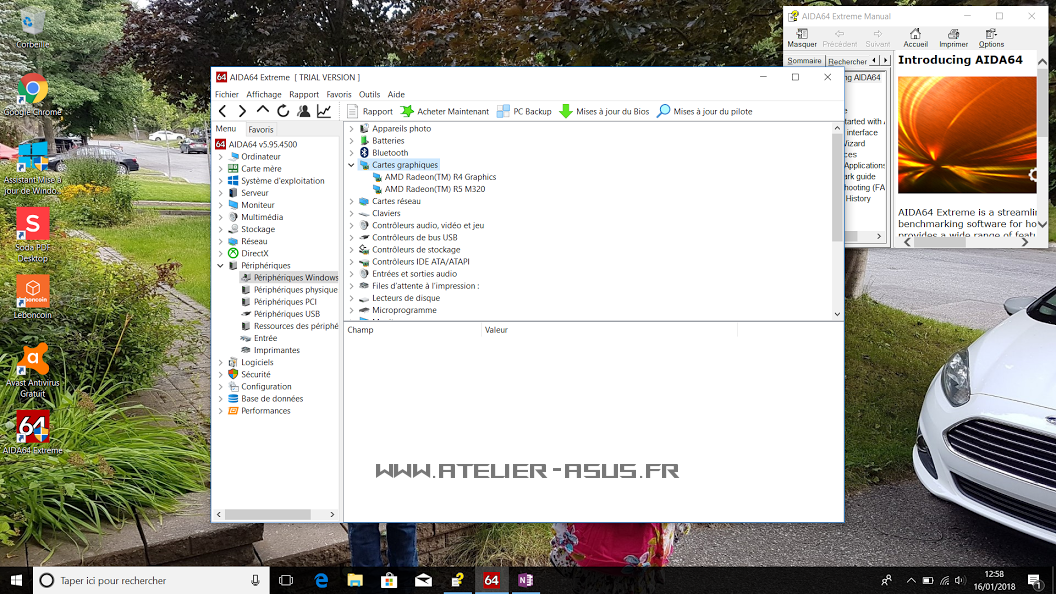
Task: Select Base de données tree item
Action: click(272, 399)
